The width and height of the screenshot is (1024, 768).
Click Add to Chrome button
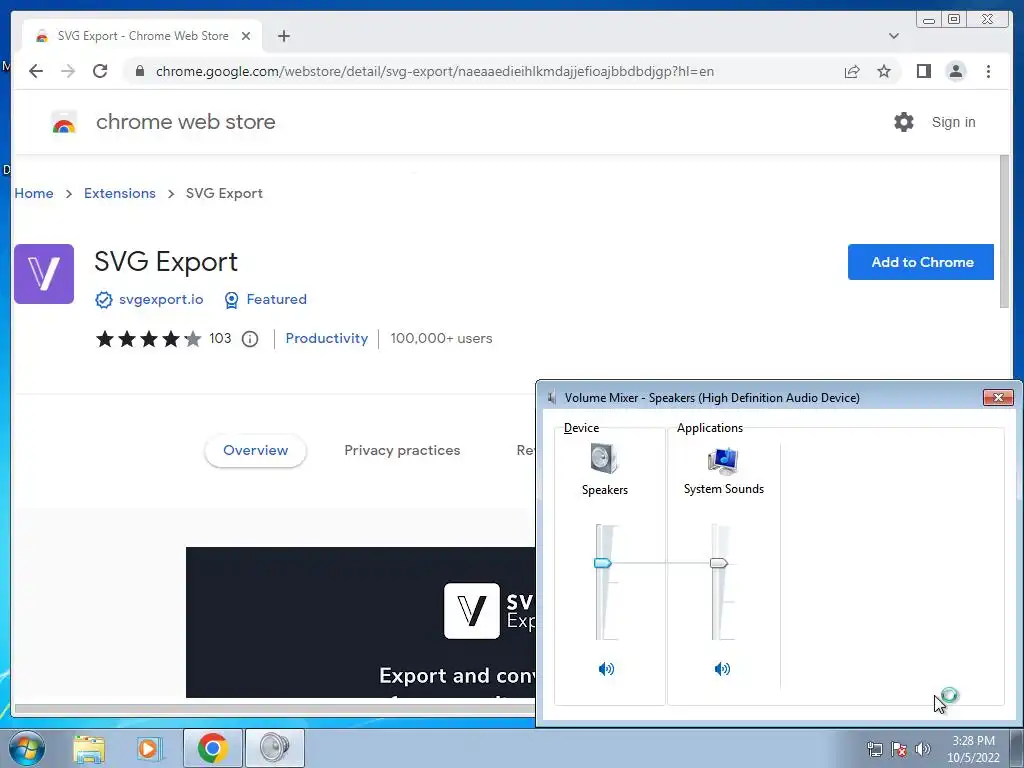(x=921, y=262)
